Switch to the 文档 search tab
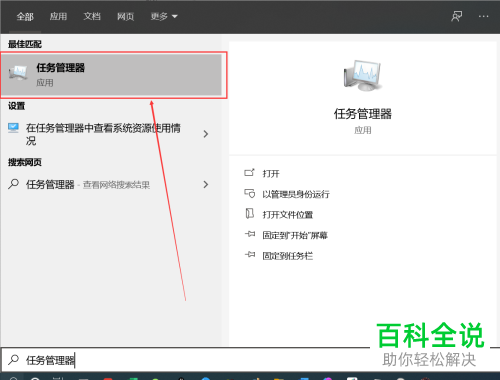Viewport: 500px width, 380px height. pos(92,16)
